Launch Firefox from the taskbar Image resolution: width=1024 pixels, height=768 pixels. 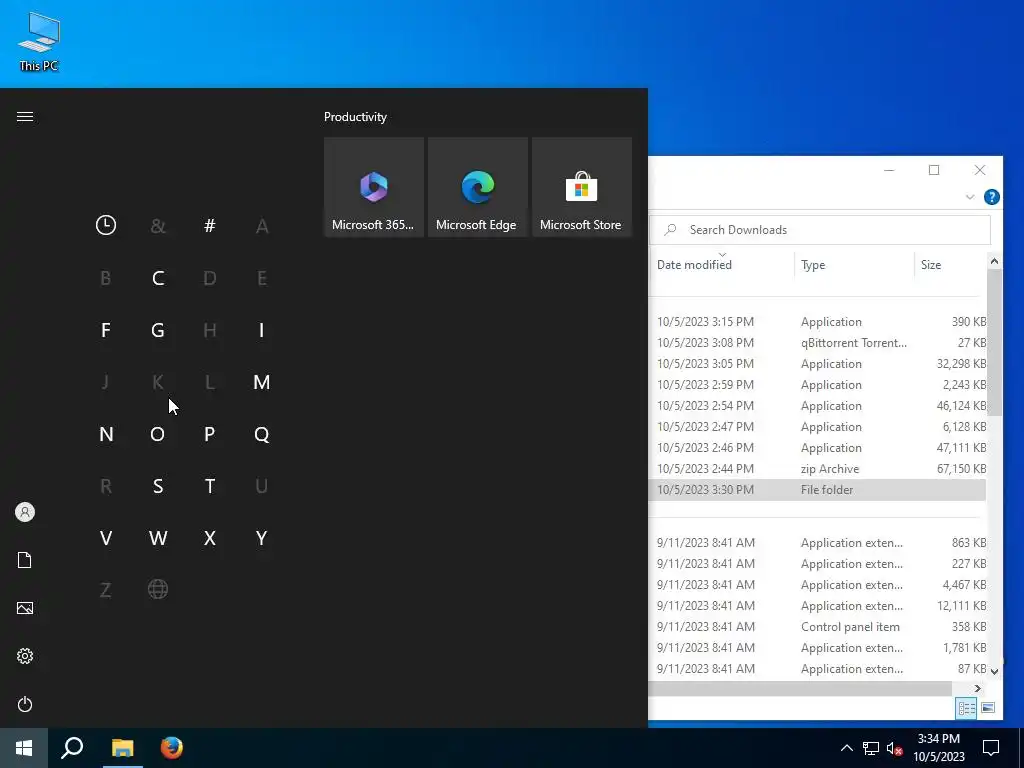172,748
